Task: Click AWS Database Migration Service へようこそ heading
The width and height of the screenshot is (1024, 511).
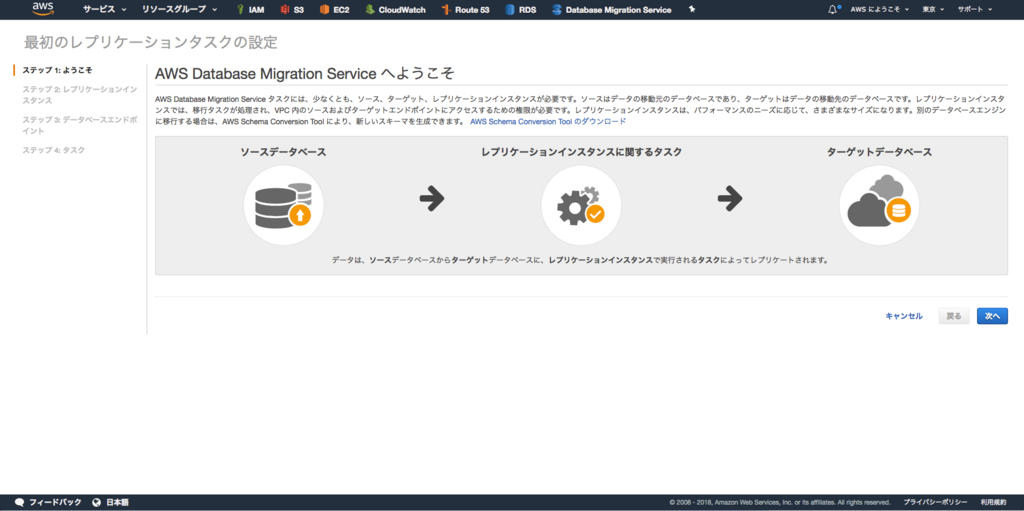Action: click(305, 73)
